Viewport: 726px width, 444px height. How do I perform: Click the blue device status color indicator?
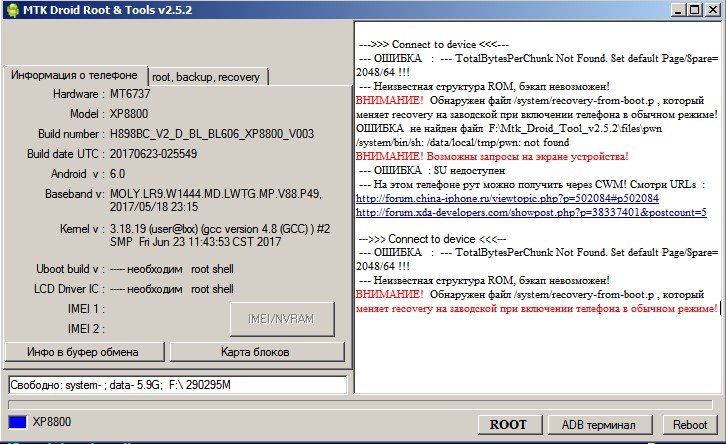point(17,423)
